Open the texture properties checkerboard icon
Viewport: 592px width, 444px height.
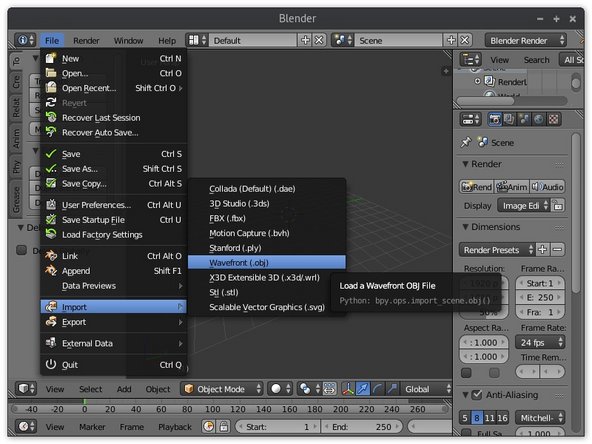click(553, 120)
